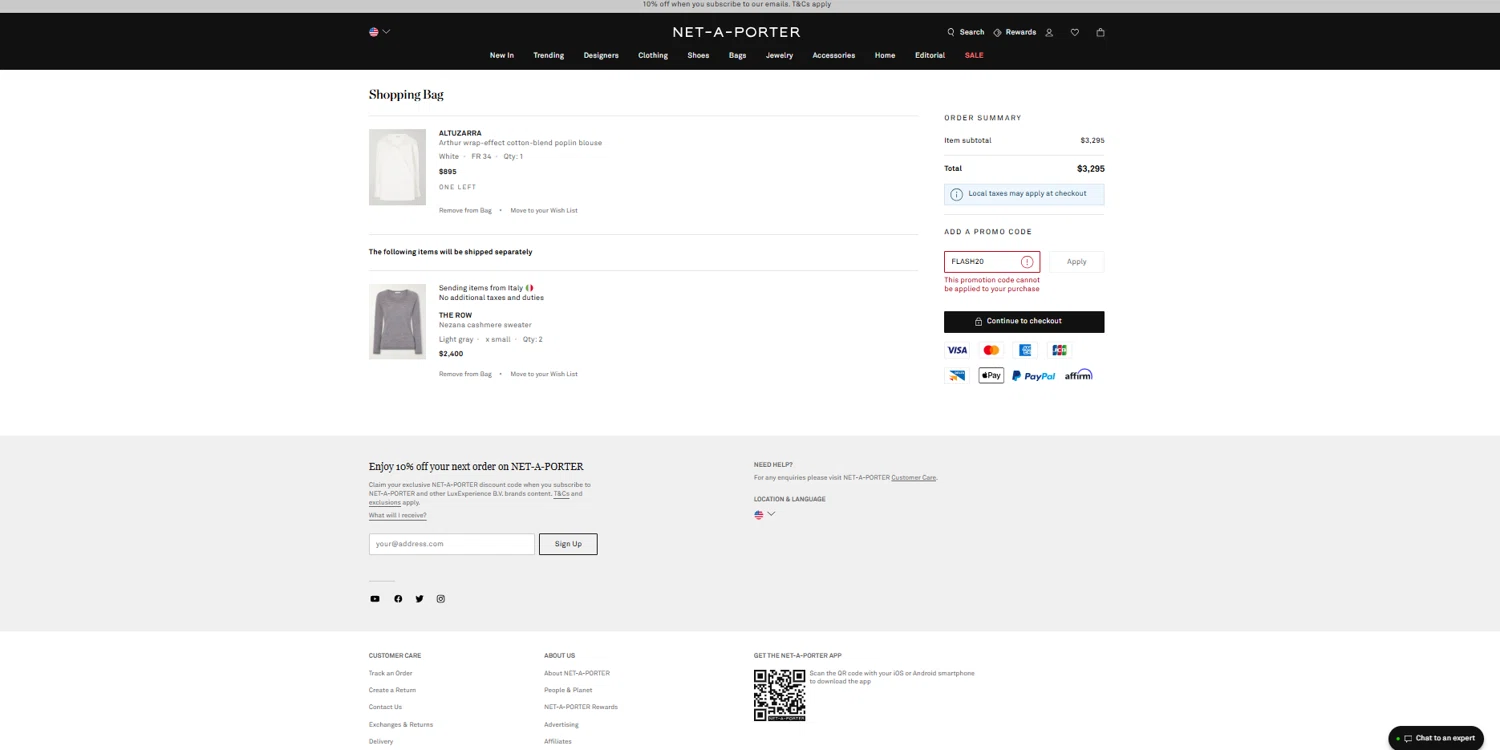1500x750 pixels.
Task: Expand the Location & Language flag dropdown
Action: coord(764,514)
